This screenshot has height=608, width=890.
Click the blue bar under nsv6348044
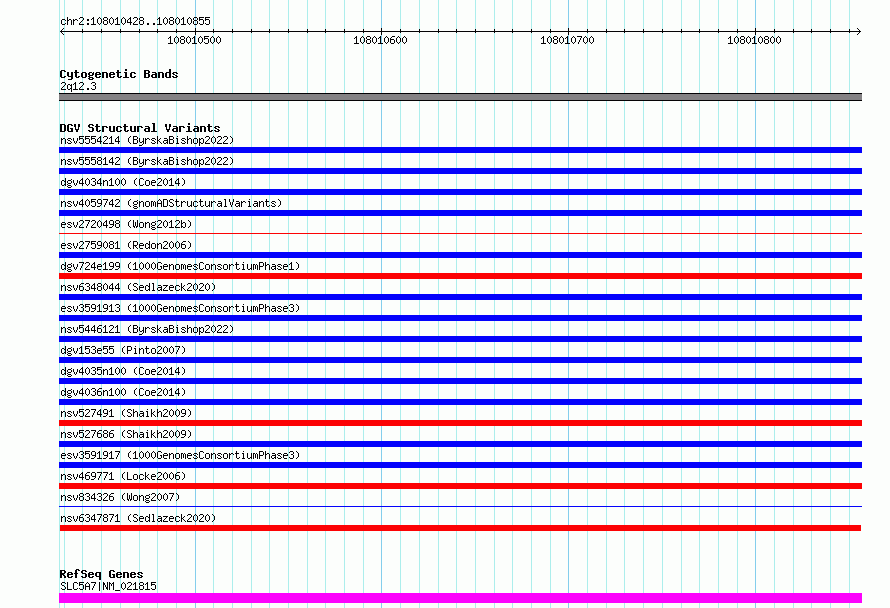pos(460,297)
